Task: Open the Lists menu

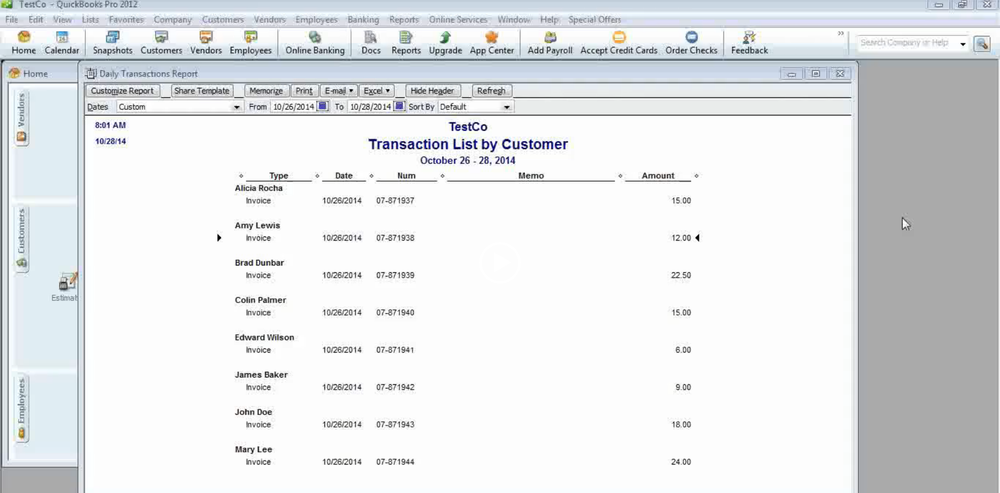Action: (91, 20)
